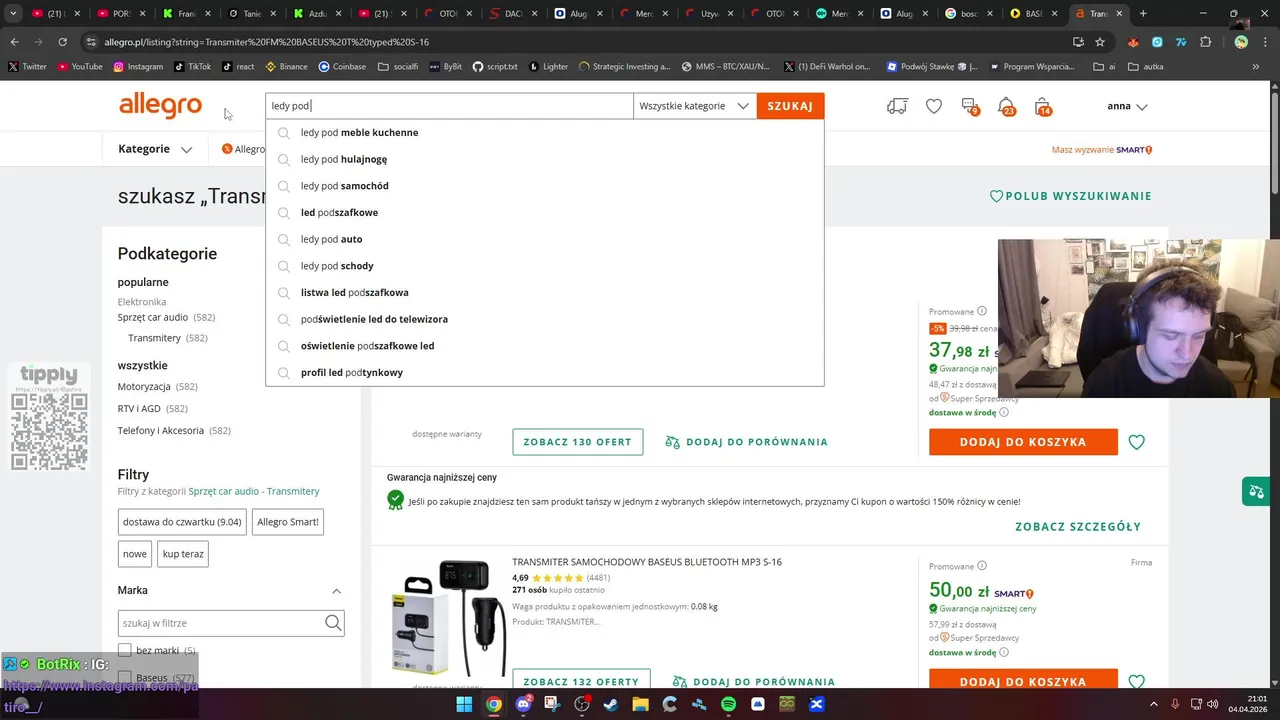Click the orange SZUKAJ search button

(790, 106)
